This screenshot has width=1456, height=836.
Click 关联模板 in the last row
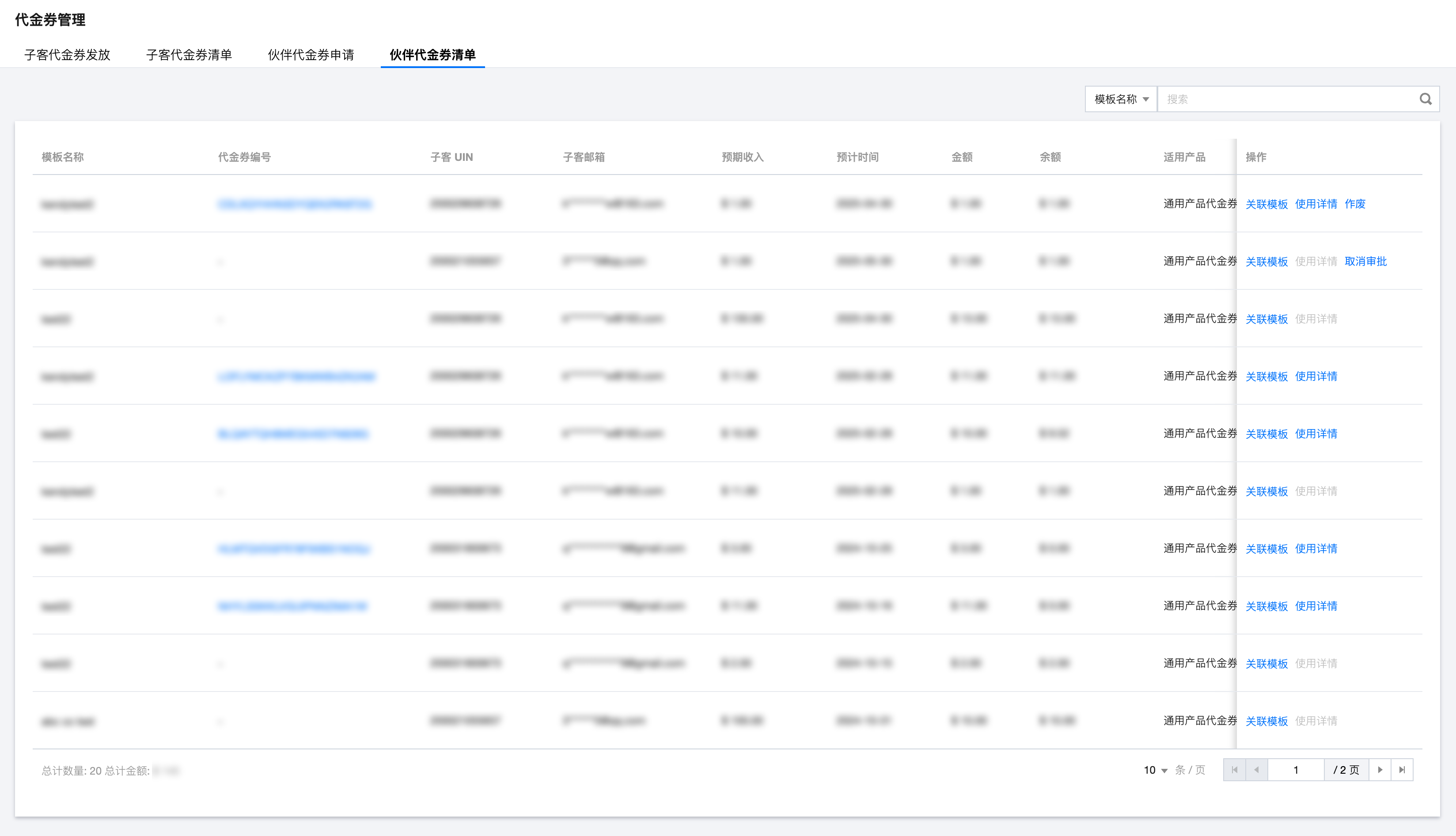point(1266,721)
